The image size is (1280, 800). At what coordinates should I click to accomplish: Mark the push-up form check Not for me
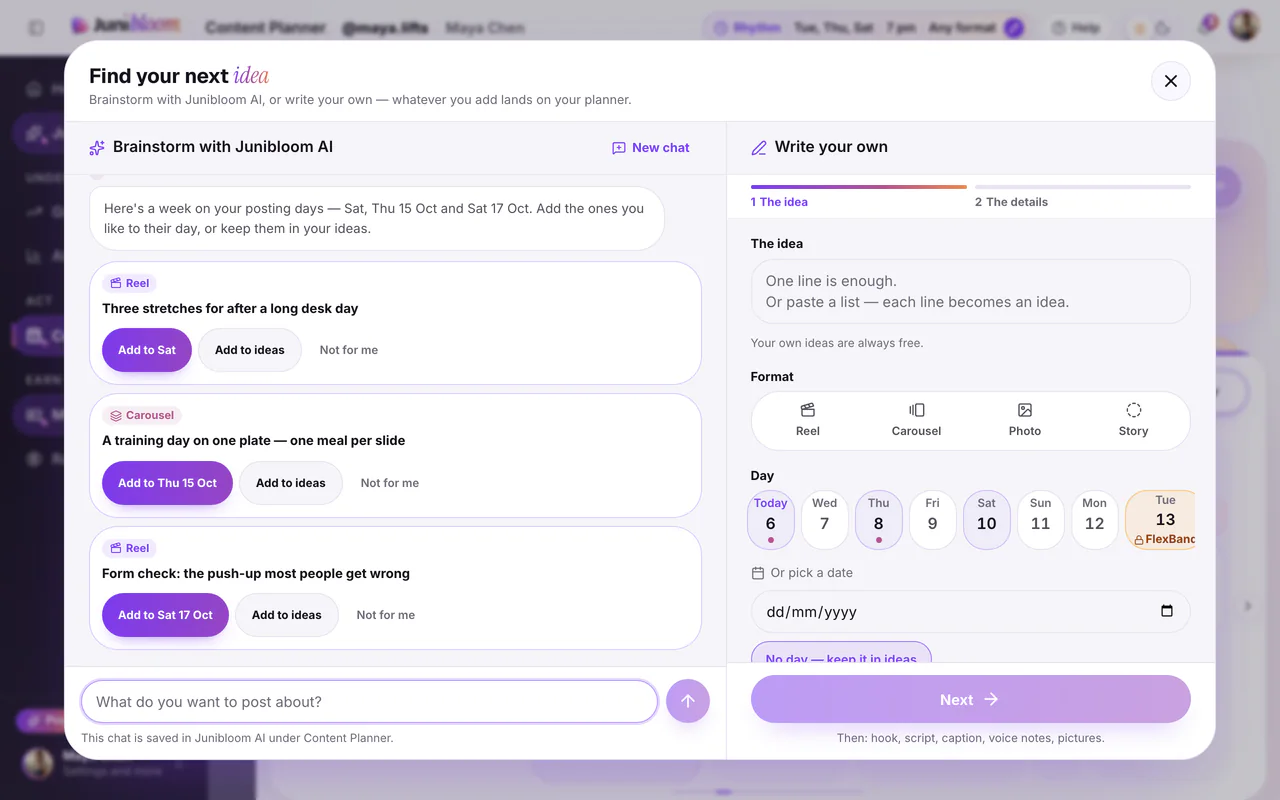[x=386, y=615]
